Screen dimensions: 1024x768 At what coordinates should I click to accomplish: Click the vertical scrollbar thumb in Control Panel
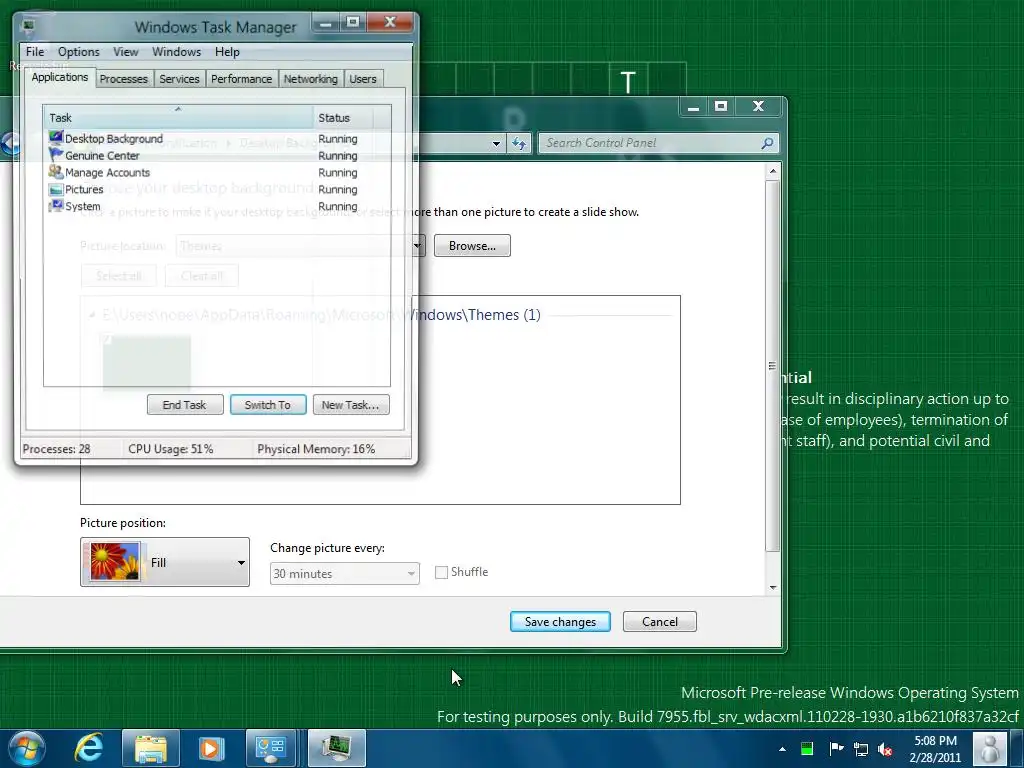click(x=773, y=366)
